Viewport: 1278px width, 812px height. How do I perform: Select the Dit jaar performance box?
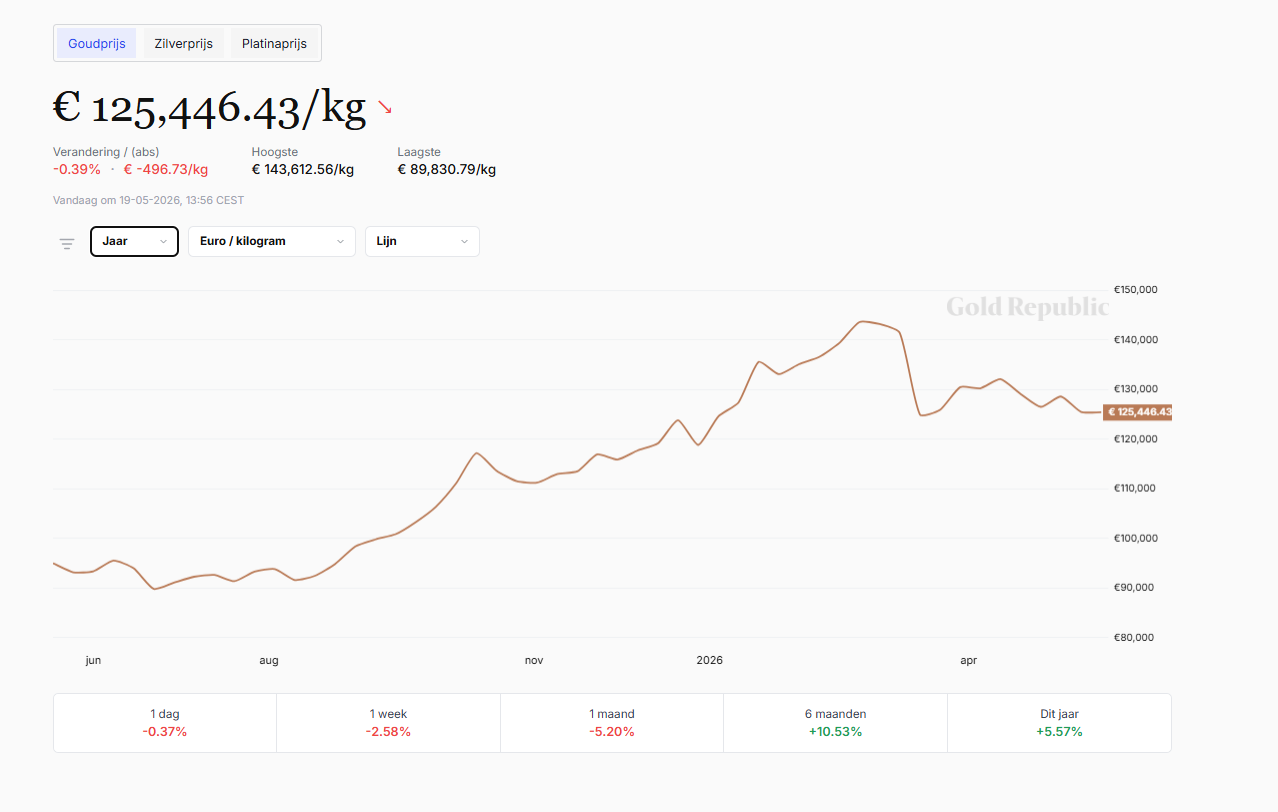(x=1059, y=723)
